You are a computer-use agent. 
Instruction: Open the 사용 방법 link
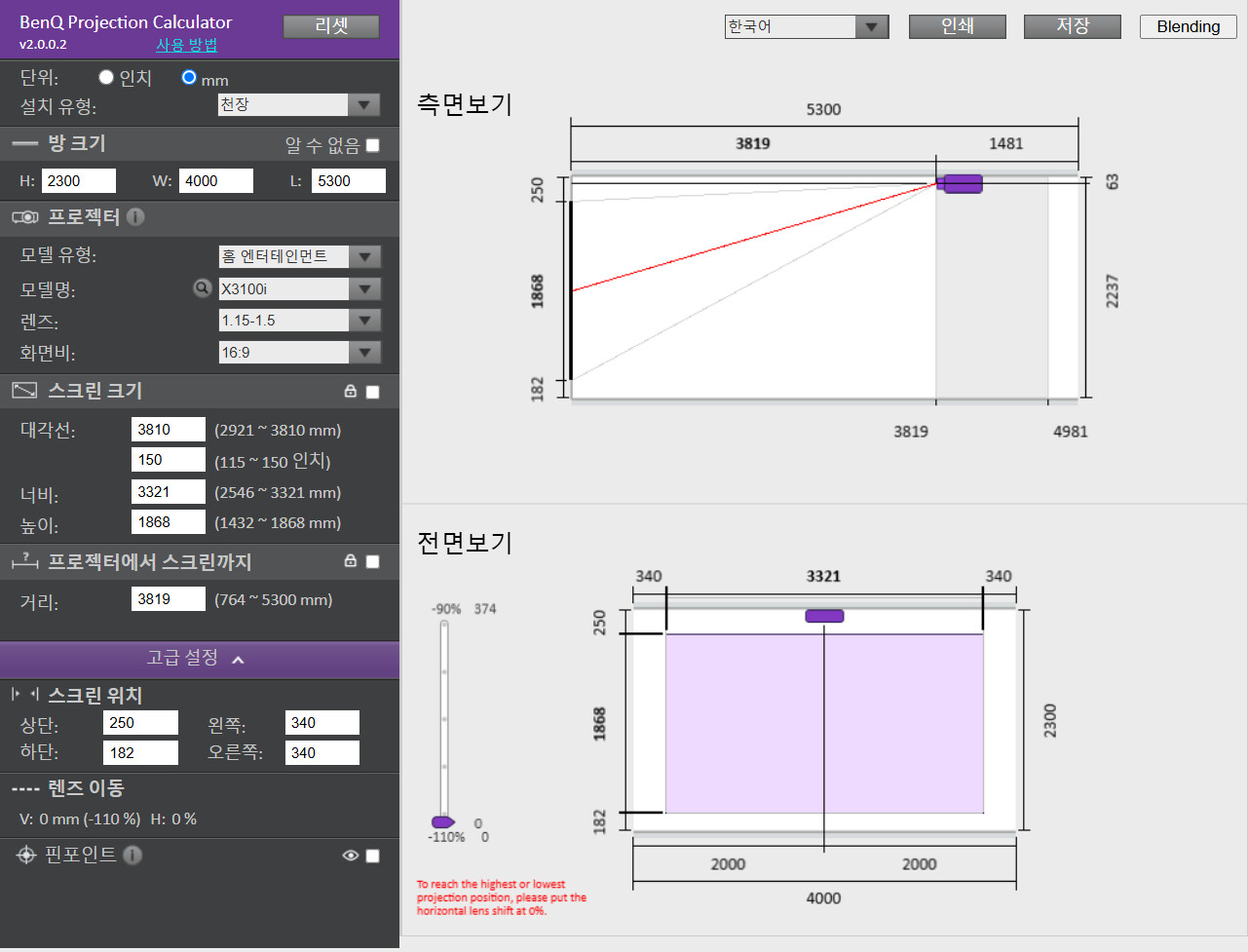tap(187, 45)
